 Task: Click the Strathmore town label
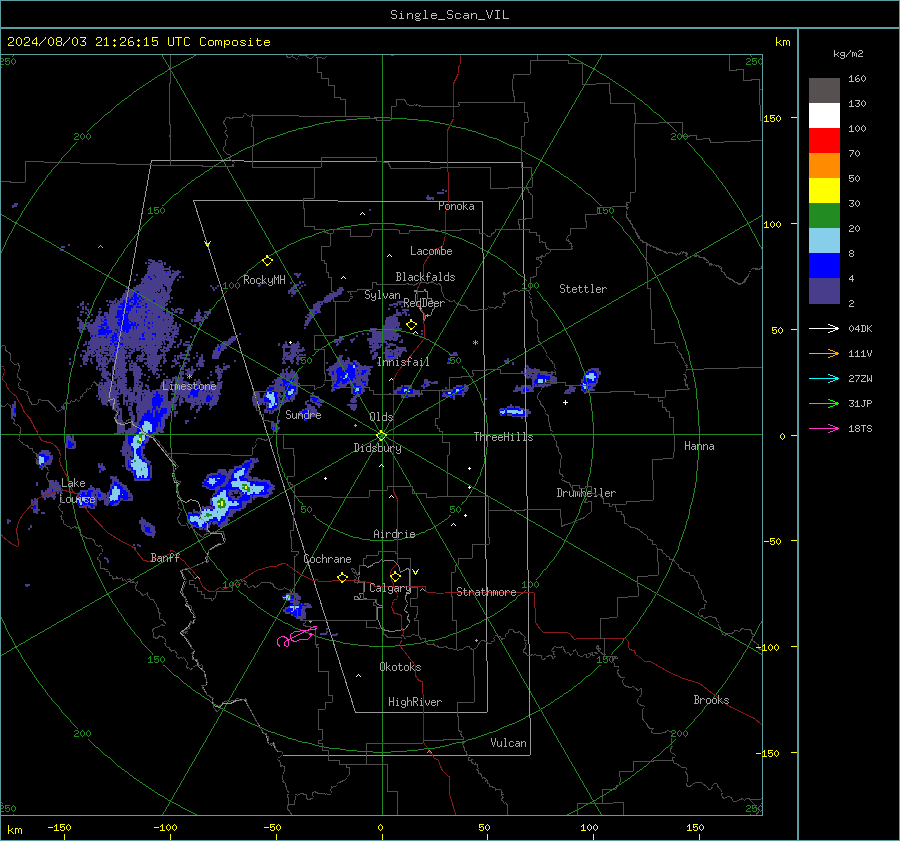486,592
